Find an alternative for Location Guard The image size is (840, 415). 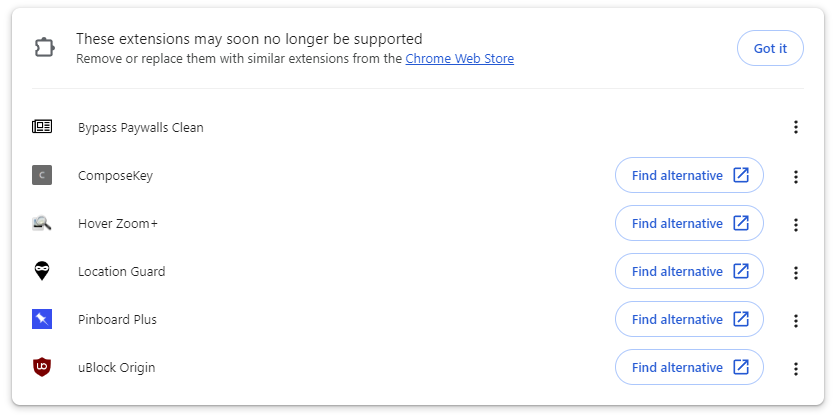(689, 272)
